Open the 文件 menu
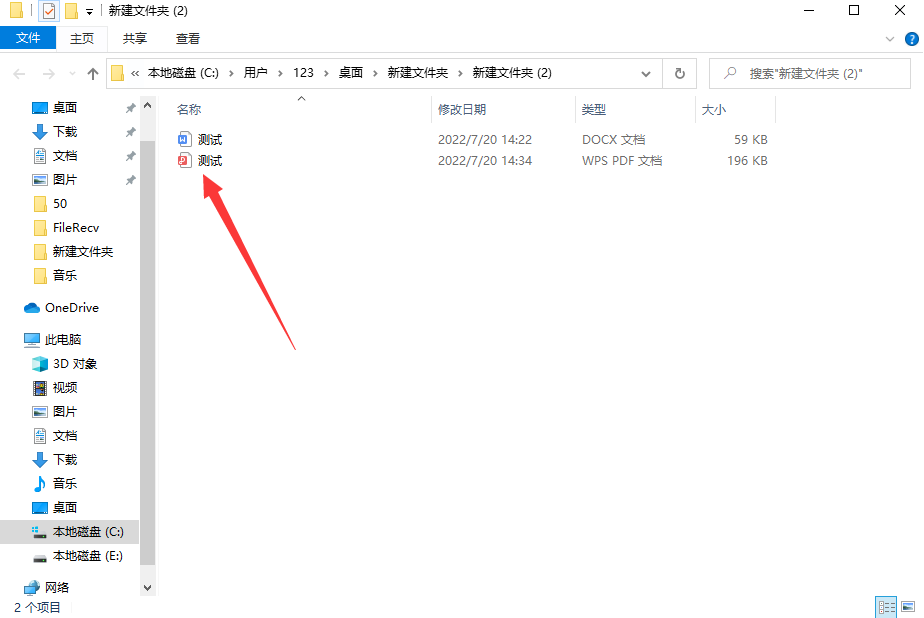The height and width of the screenshot is (618, 924). (28, 37)
